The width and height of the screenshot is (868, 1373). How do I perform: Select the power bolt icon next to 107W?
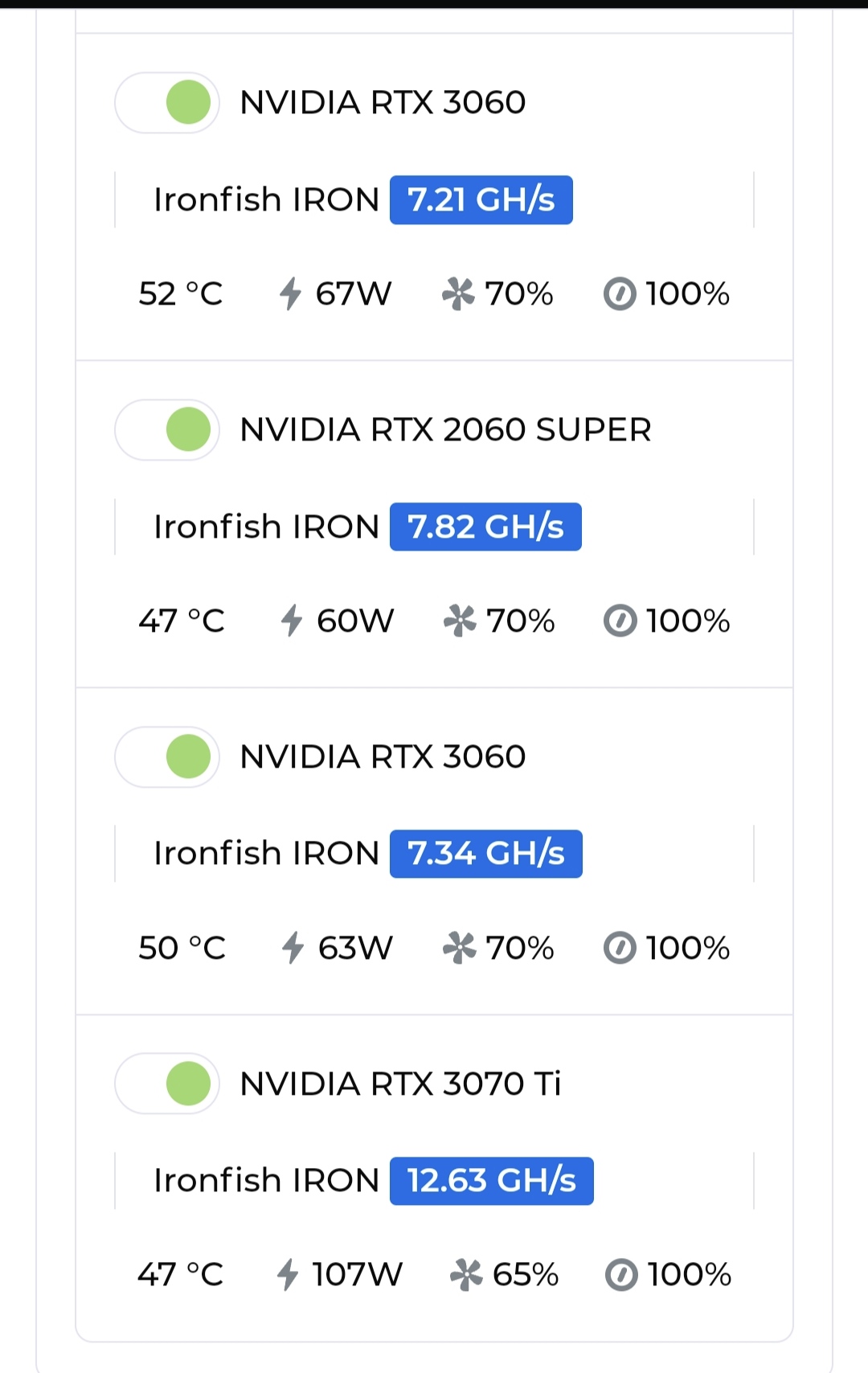click(x=287, y=1274)
